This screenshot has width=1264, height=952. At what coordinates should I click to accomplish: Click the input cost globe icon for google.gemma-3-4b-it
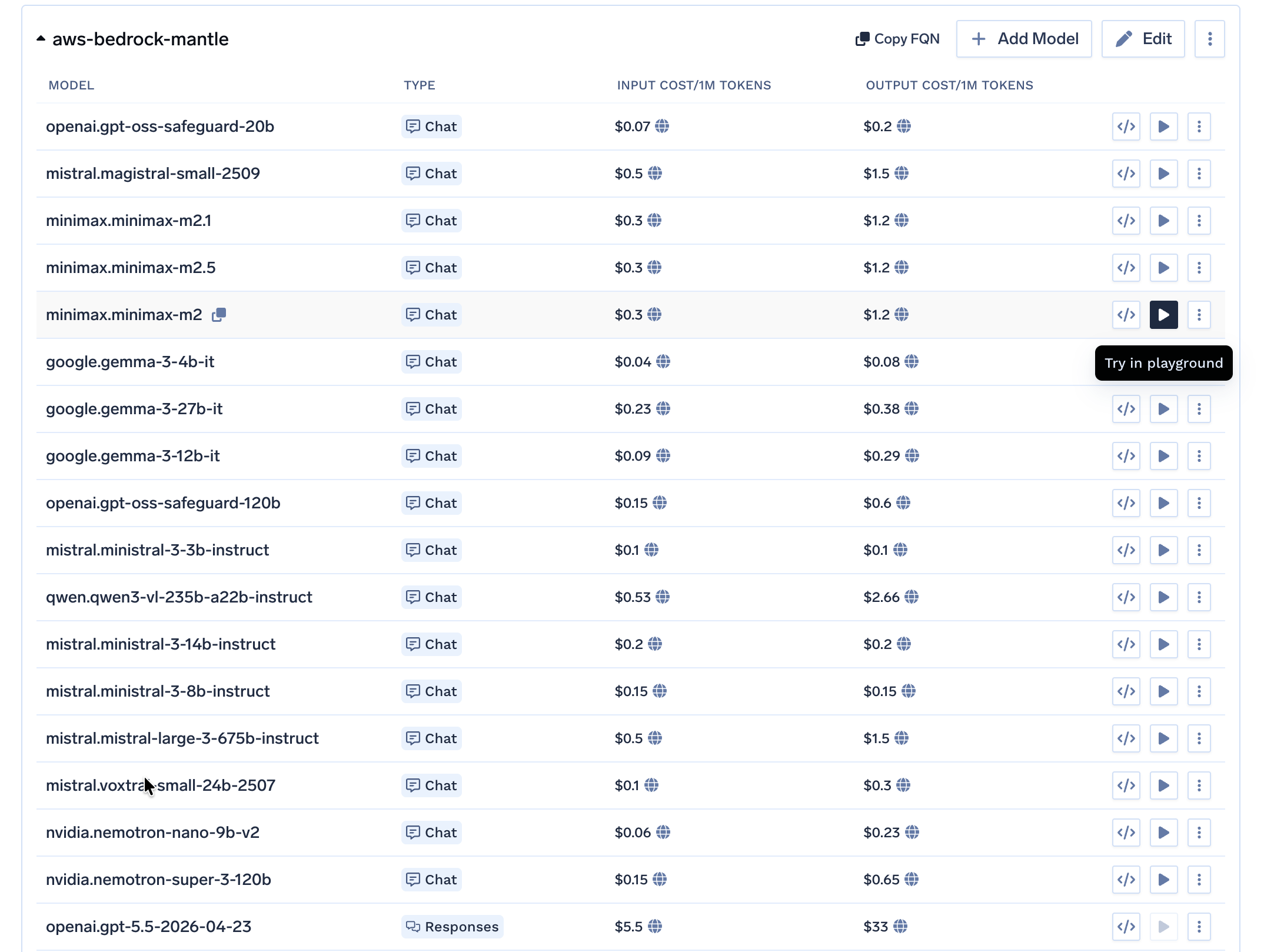tap(663, 362)
